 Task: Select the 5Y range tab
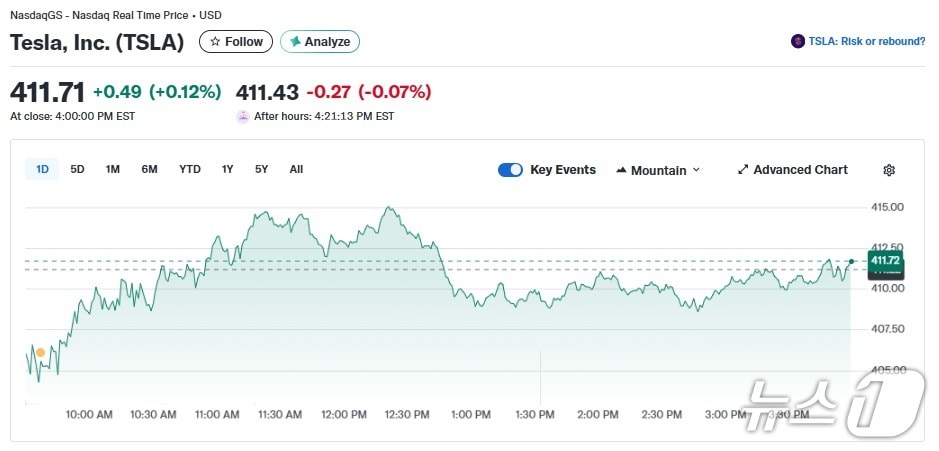point(261,169)
